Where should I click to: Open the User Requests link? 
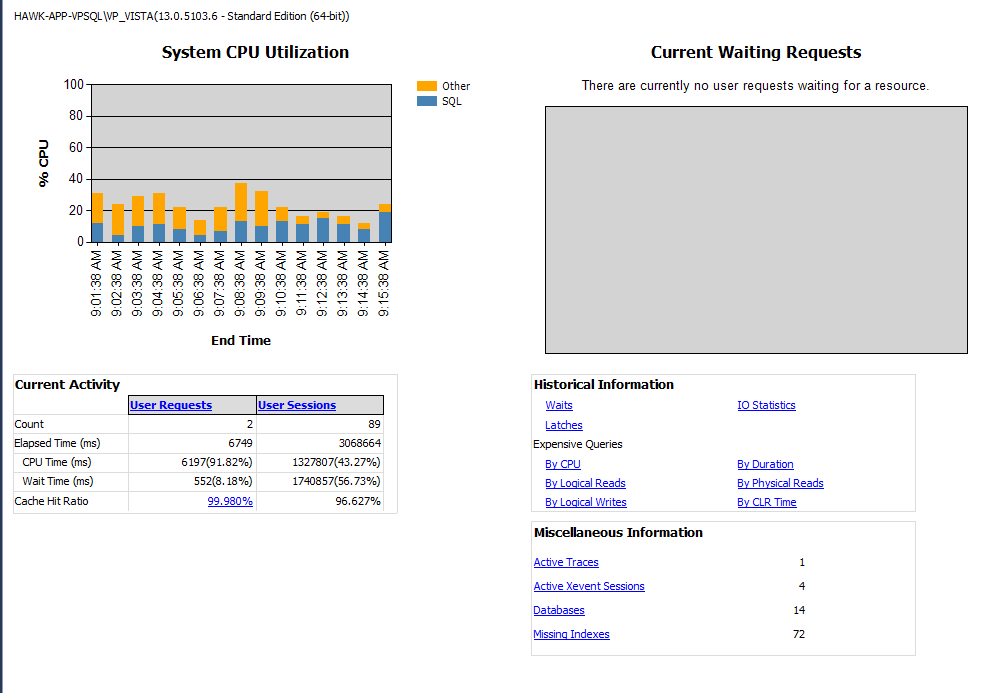171,405
